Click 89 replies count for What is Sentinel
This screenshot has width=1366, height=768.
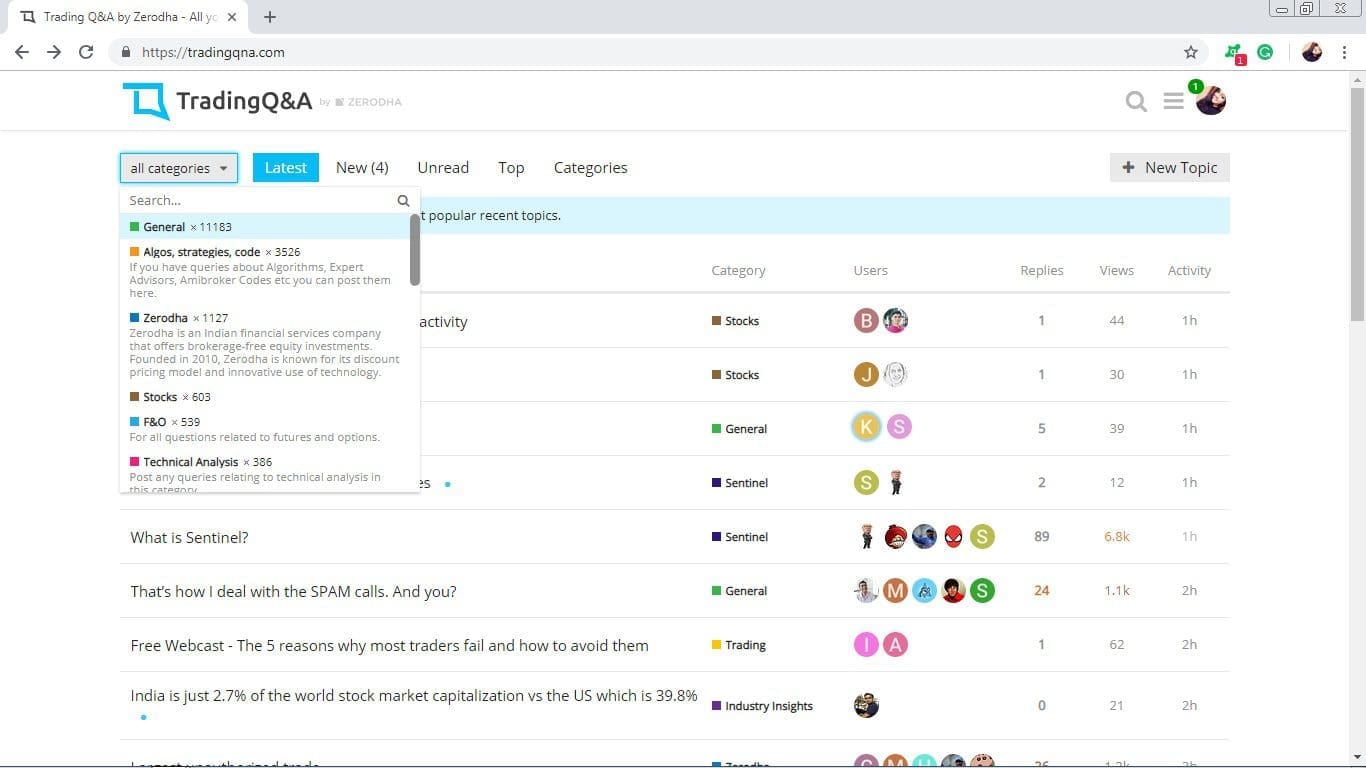1041,537
